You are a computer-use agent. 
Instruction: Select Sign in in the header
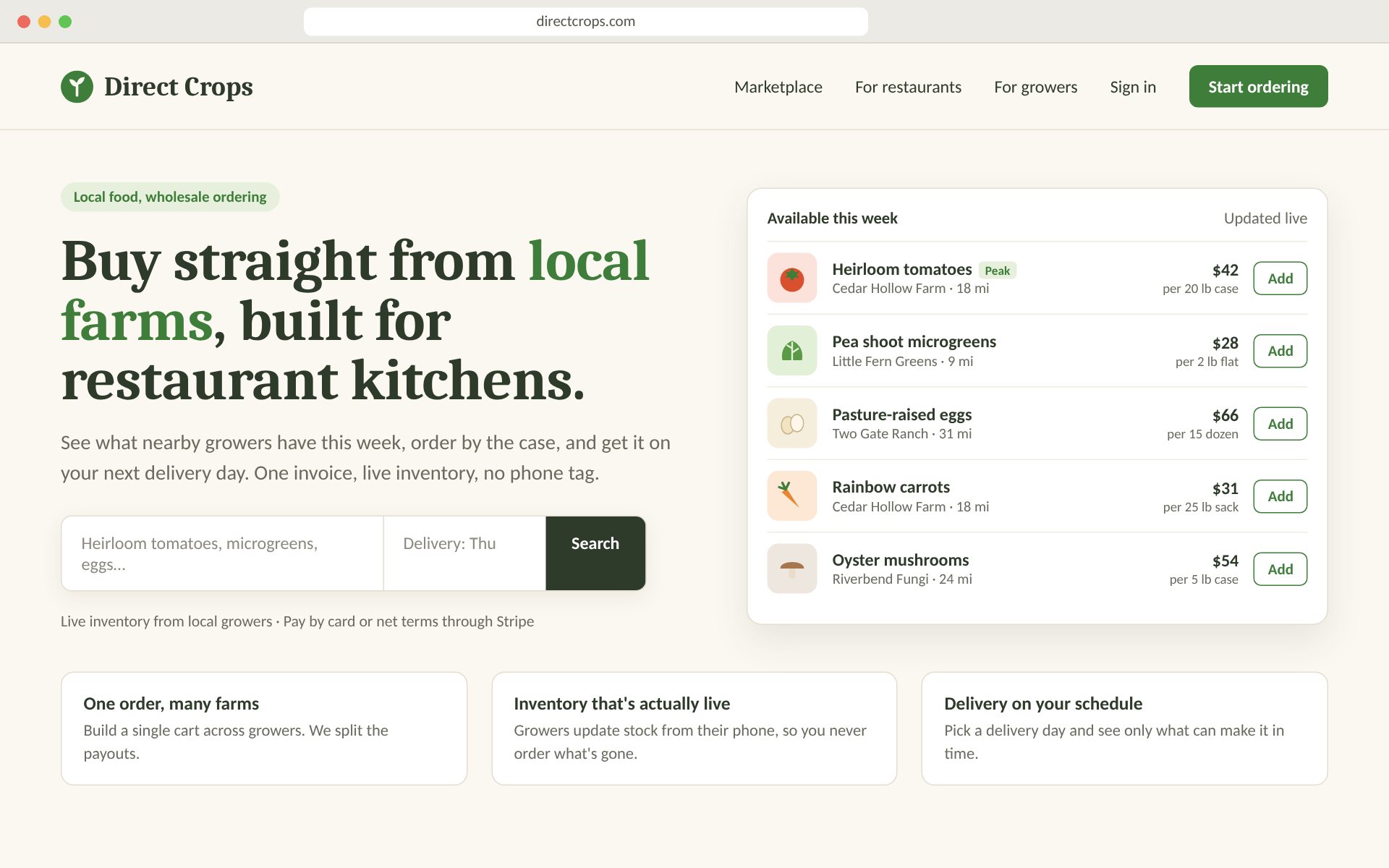point(1133,87)
